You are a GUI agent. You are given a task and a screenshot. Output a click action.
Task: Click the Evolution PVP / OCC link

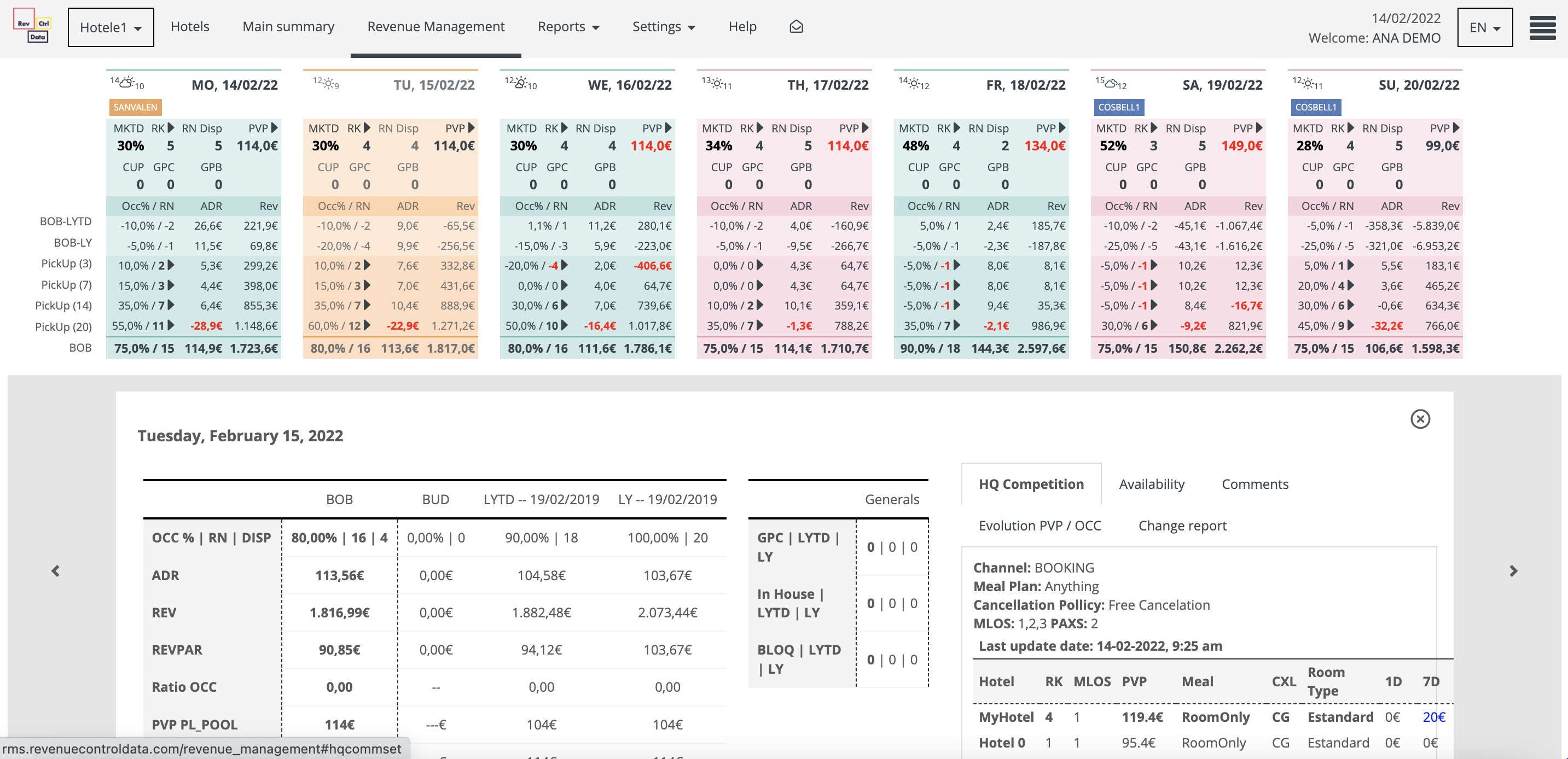1039,526
